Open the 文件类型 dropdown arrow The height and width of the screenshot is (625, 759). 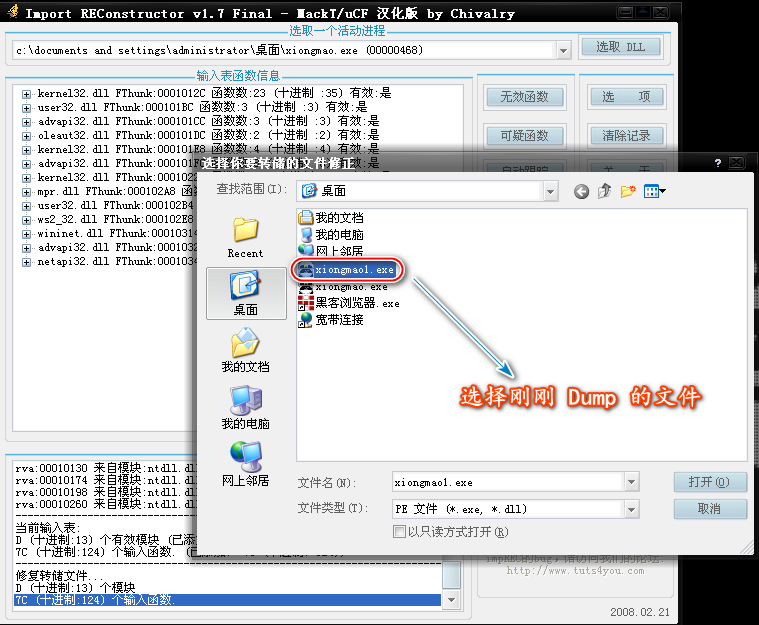click(x=631, y=509)
